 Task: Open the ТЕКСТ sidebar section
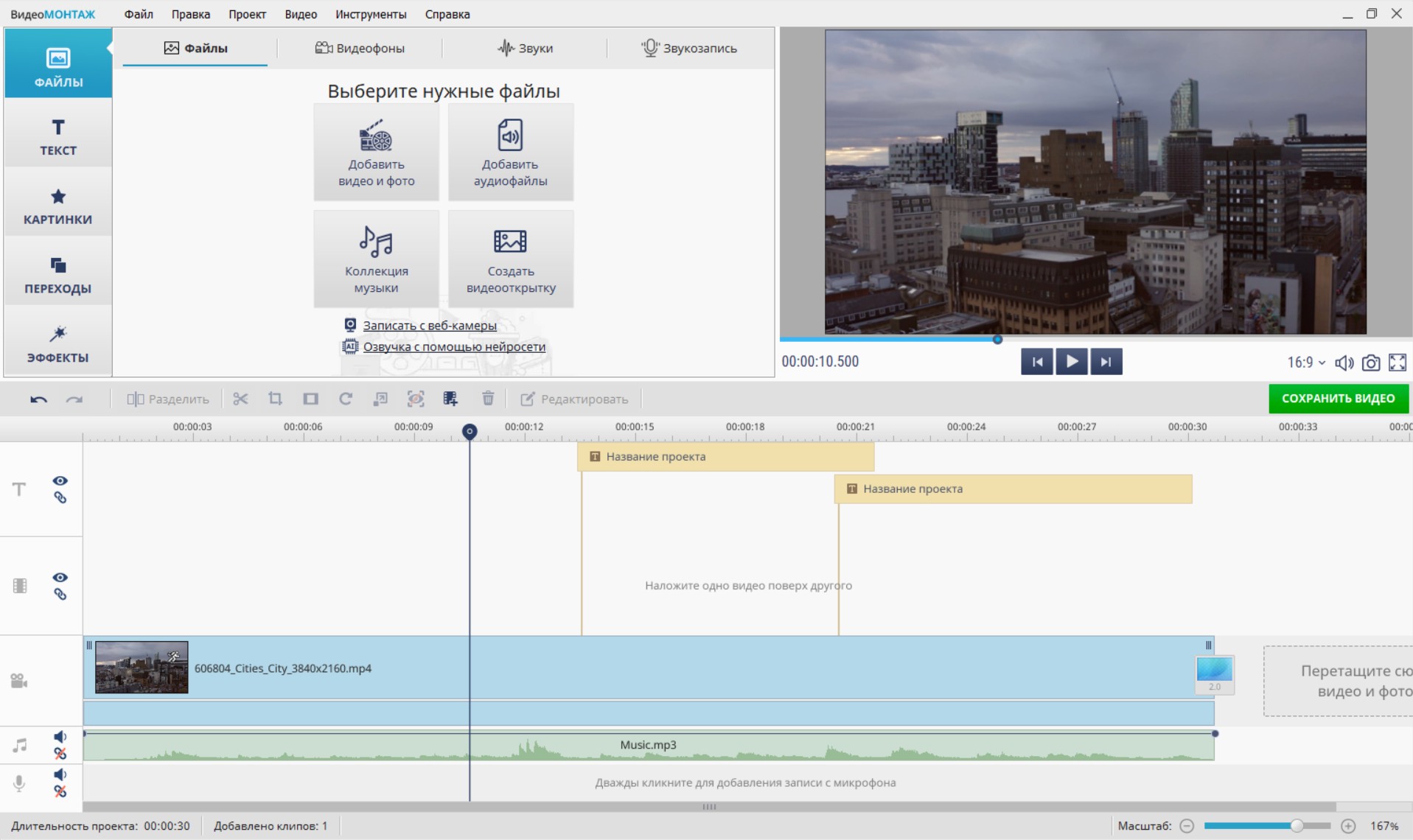[58, 137]
